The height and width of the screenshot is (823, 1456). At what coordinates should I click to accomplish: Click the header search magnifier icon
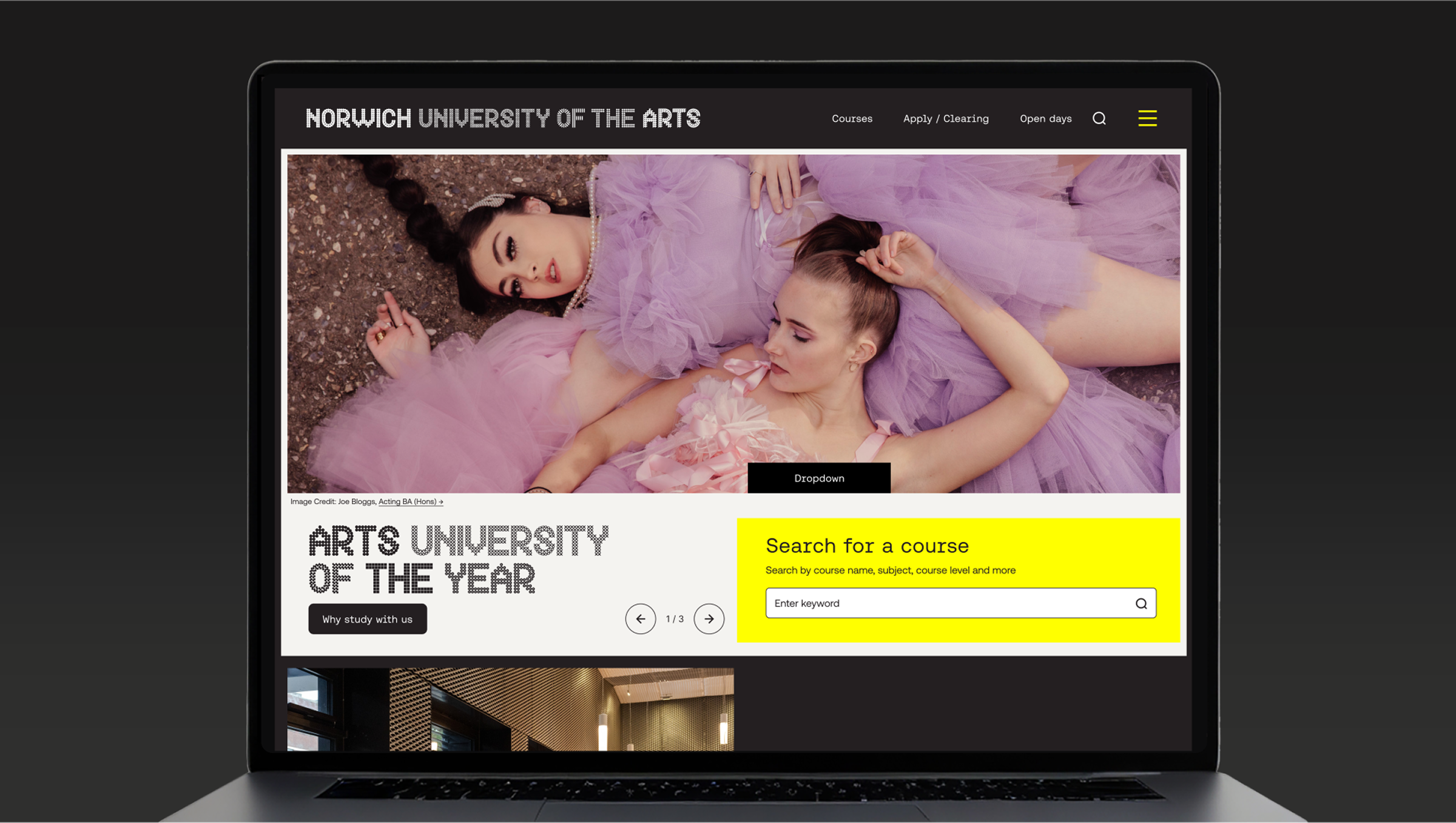1099,118
